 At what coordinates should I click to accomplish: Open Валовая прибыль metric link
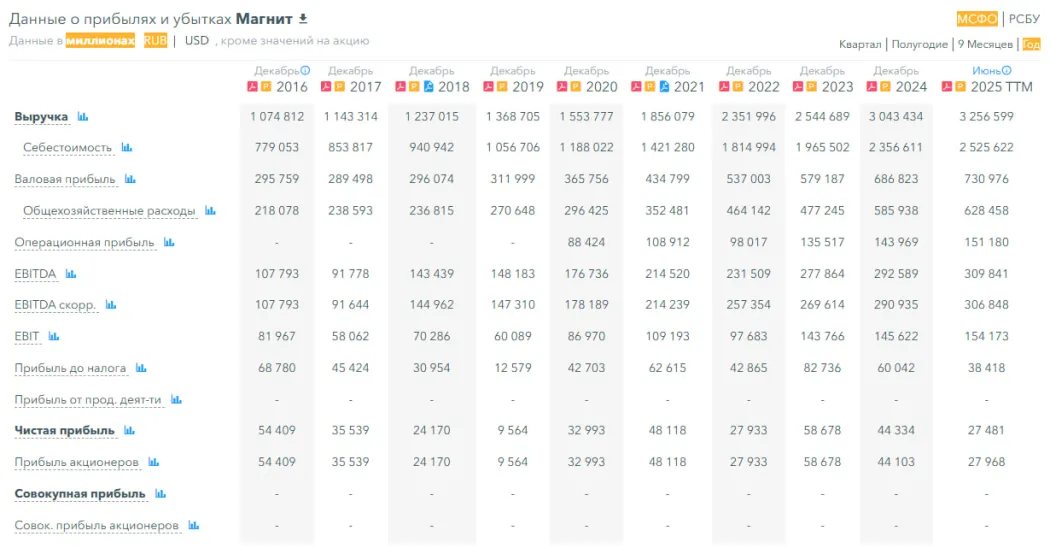[64, 180]
